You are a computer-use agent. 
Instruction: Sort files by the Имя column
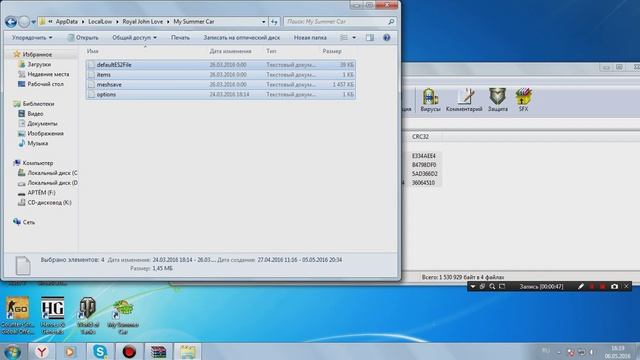pyautogui.click(x=93, y=51)
